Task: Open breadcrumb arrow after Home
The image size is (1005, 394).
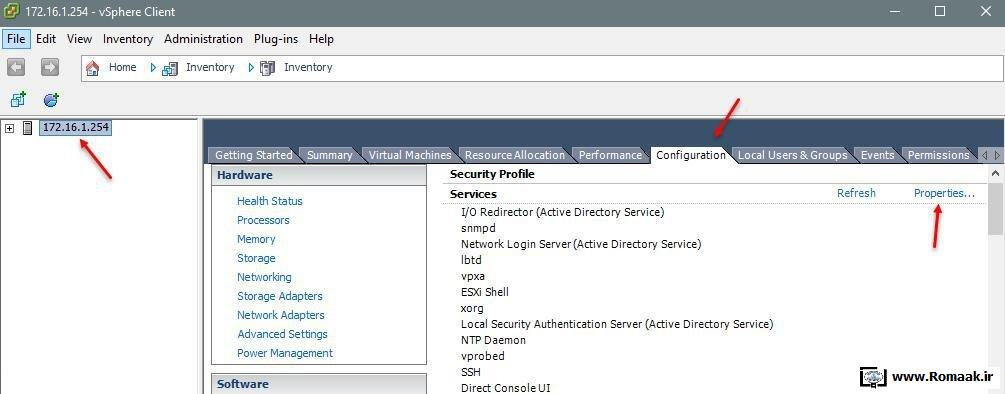Action: pyautogui.click(x=153, y=67)
